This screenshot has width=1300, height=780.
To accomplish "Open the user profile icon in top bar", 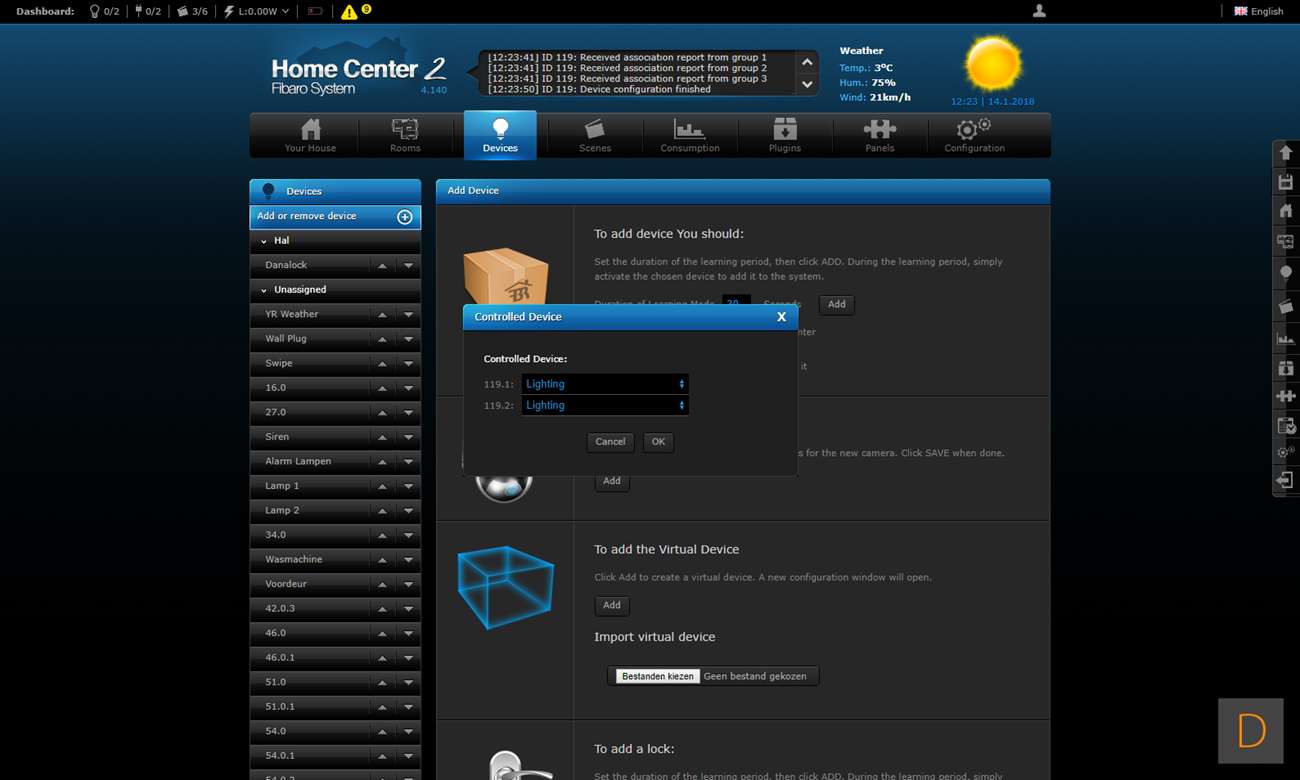I will [x=1039, y=11].
